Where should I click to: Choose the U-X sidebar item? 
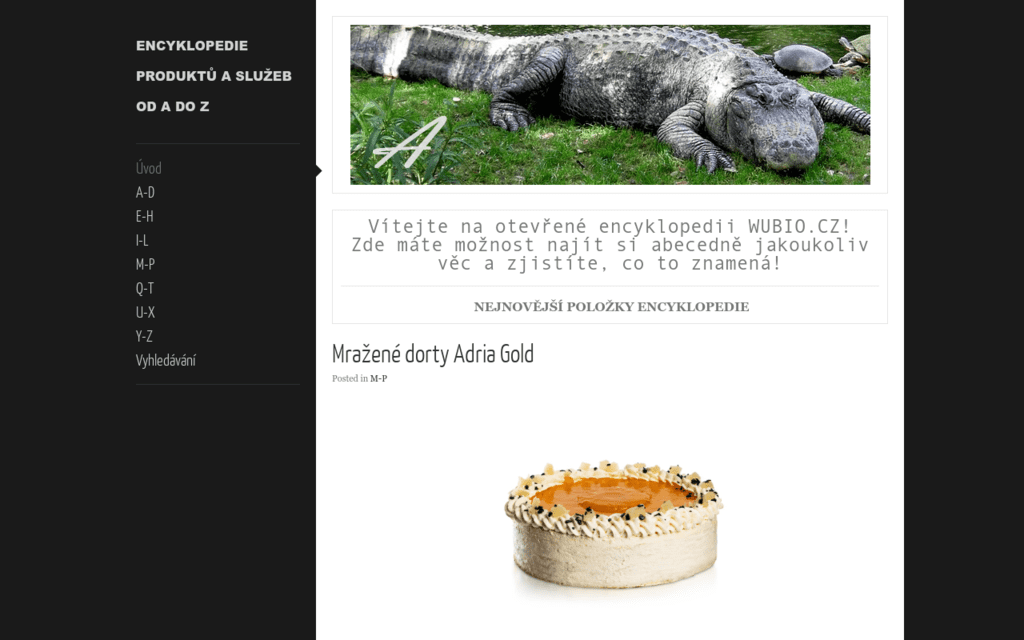pyautogui.click(x=145, y=312)
